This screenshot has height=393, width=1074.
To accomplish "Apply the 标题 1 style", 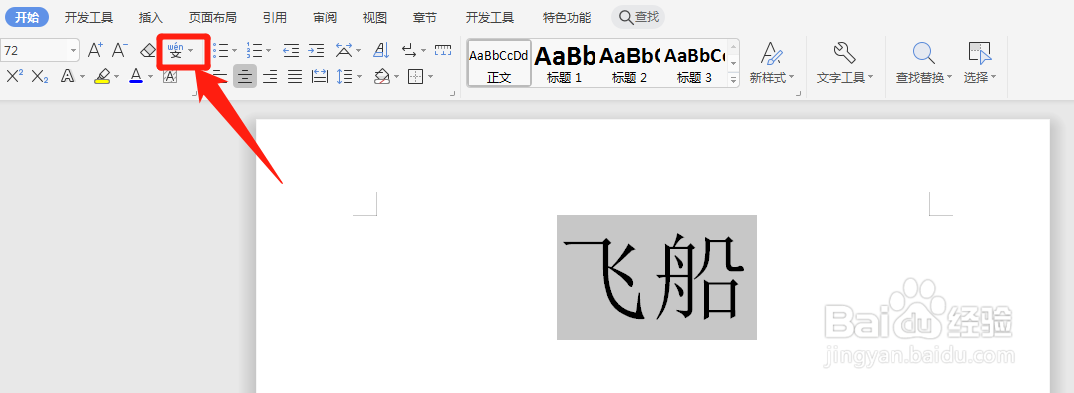I will pyautogui.click(x=564, y=63).
